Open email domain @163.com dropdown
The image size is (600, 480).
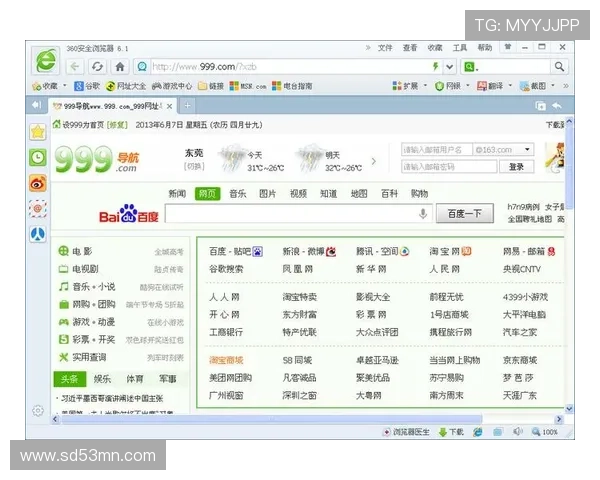point(527,149)
